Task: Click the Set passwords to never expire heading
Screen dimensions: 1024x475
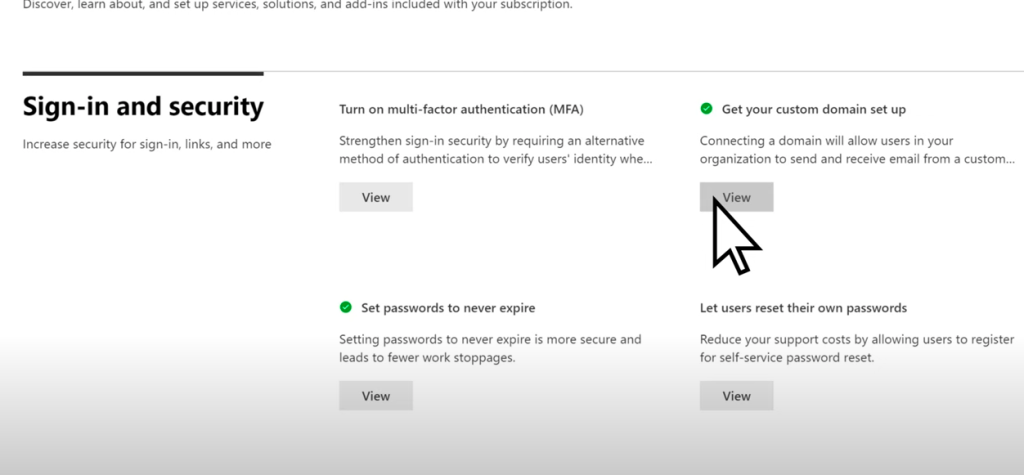Action: pyautogui.click(x=448, y=308)
